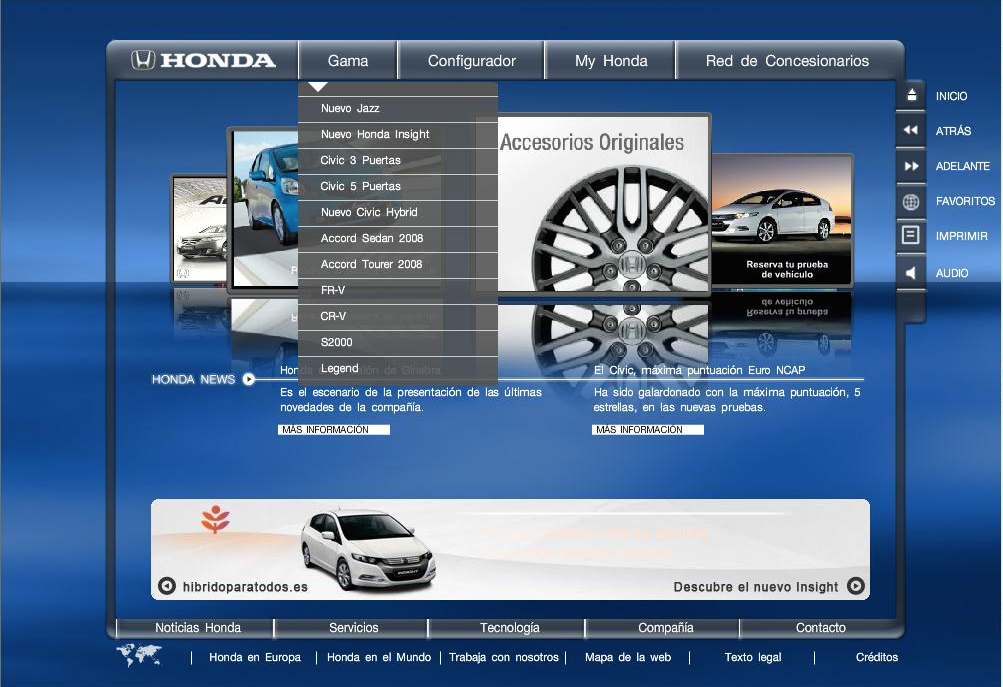
Task: Click the world map icon
Action: tap(139, 655)
